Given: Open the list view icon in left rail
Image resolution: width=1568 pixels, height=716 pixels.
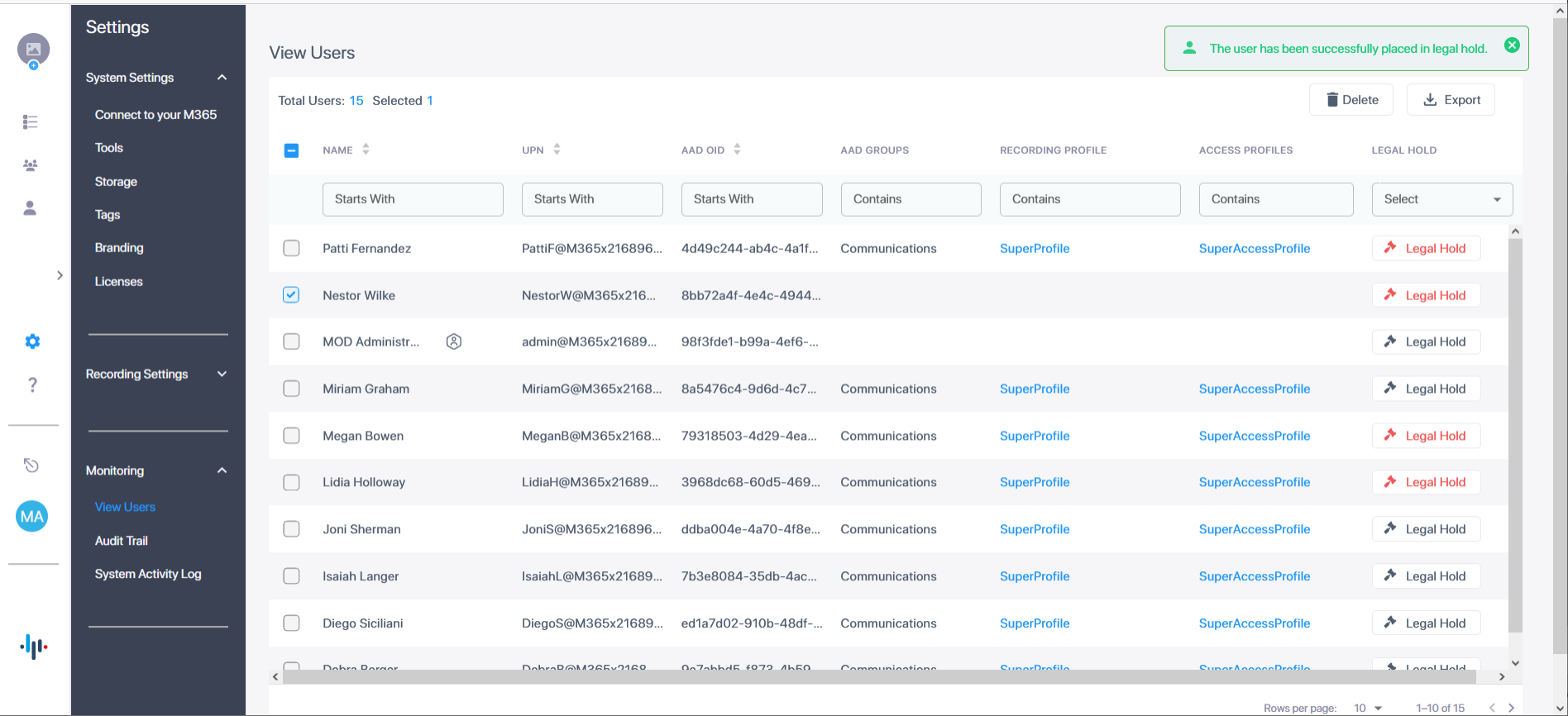Looking at the screenshot, I should (31, 122).
